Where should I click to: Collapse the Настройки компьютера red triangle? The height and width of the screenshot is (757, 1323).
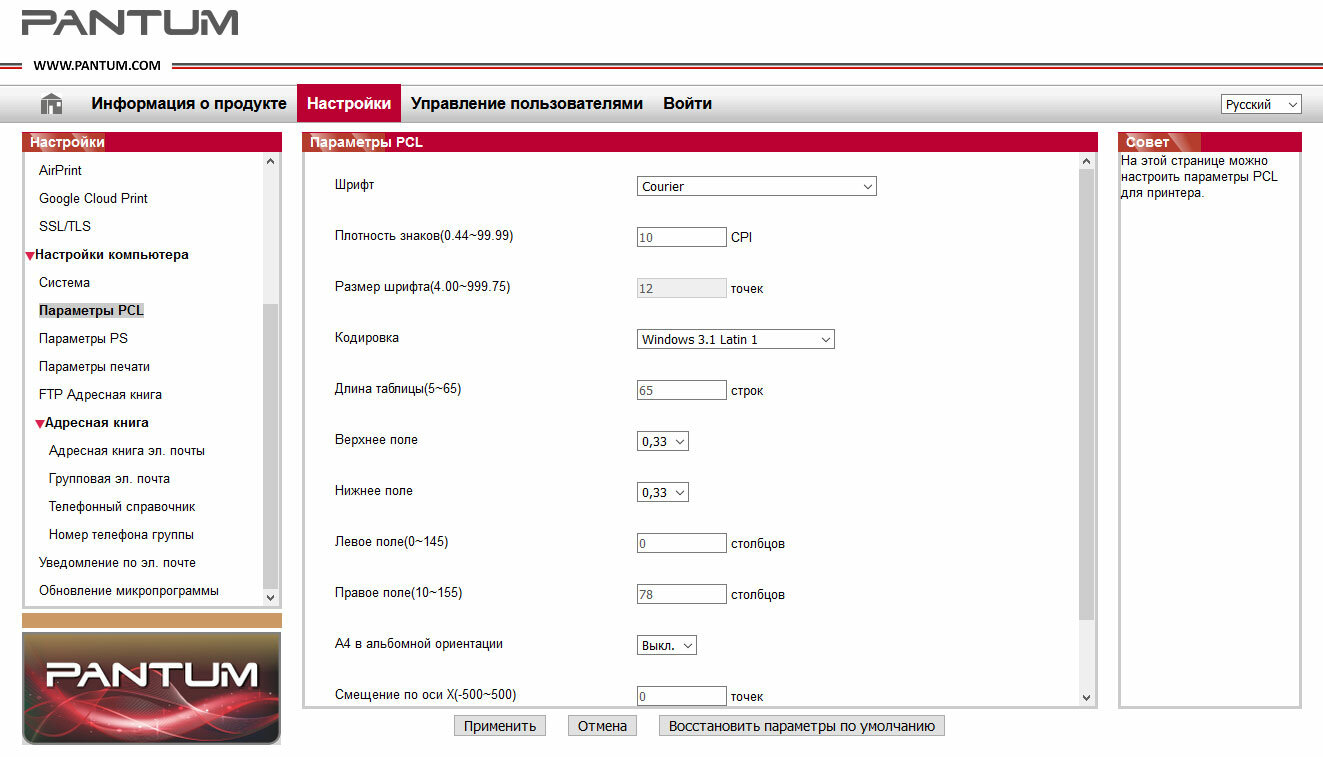click(x=30, y=256)
